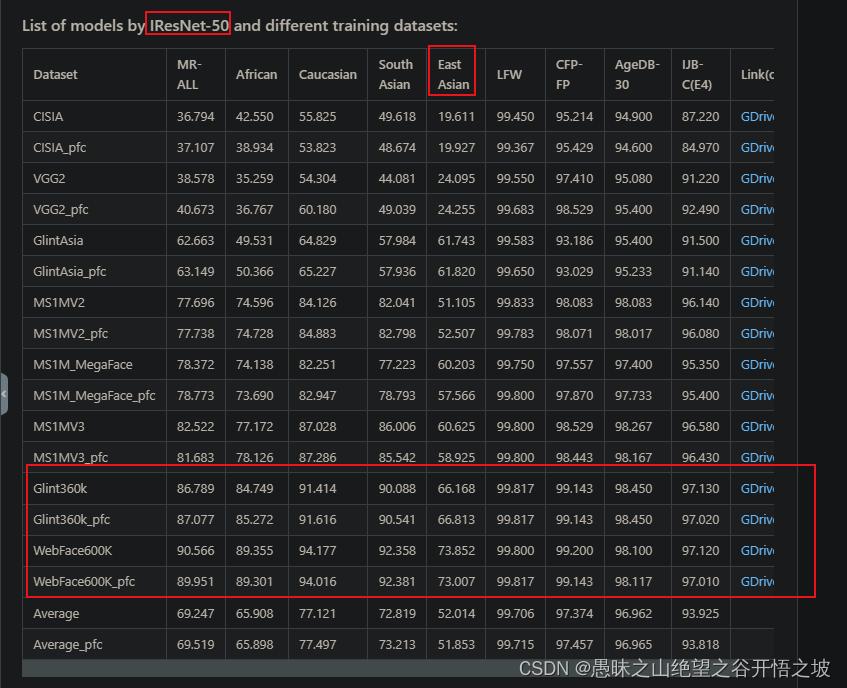Click the IJB-C value 97.130
The height and width of the screenshot is (688, 847).
point(700,489)
